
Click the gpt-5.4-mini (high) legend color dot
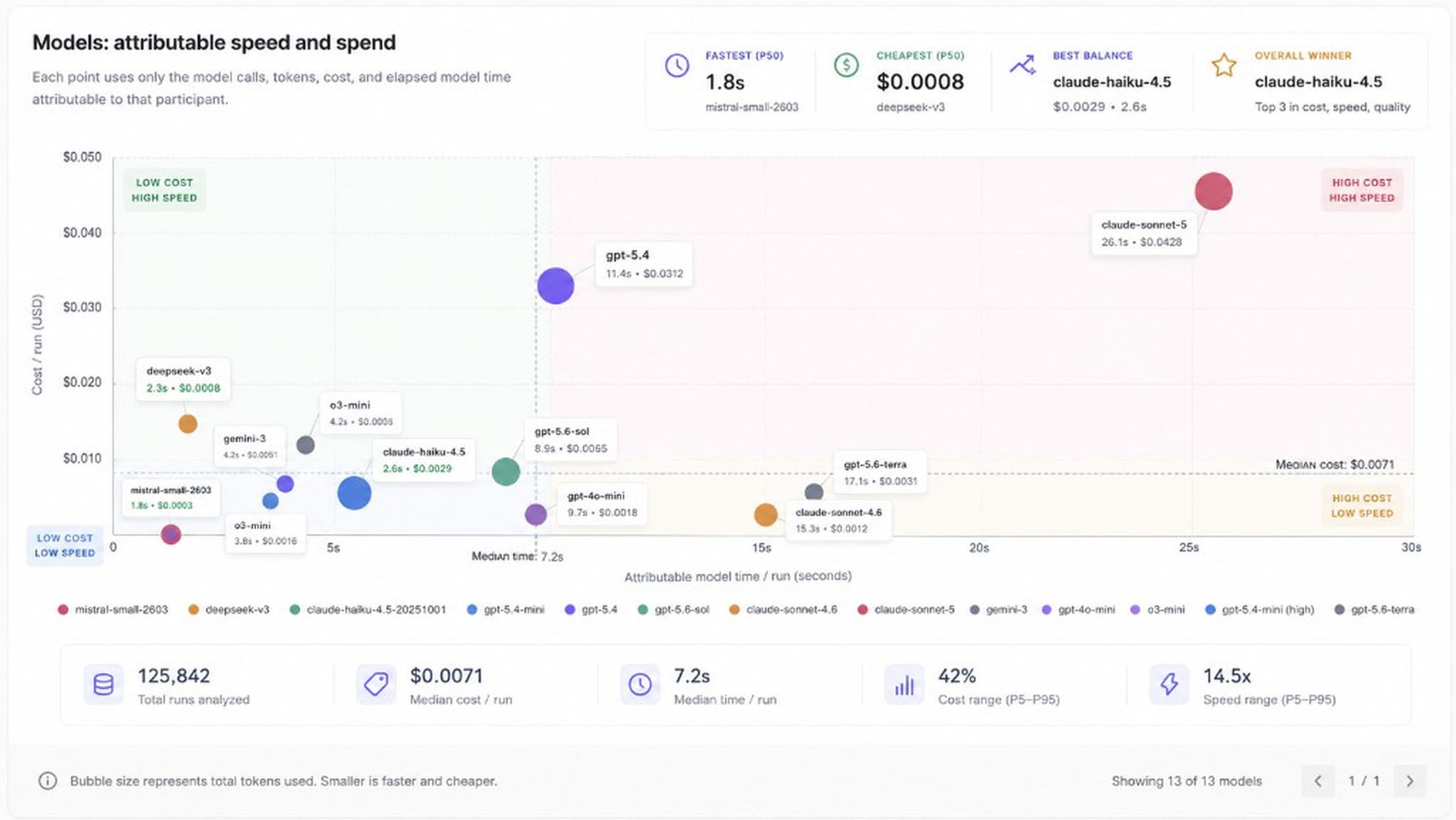(1211, 610)
